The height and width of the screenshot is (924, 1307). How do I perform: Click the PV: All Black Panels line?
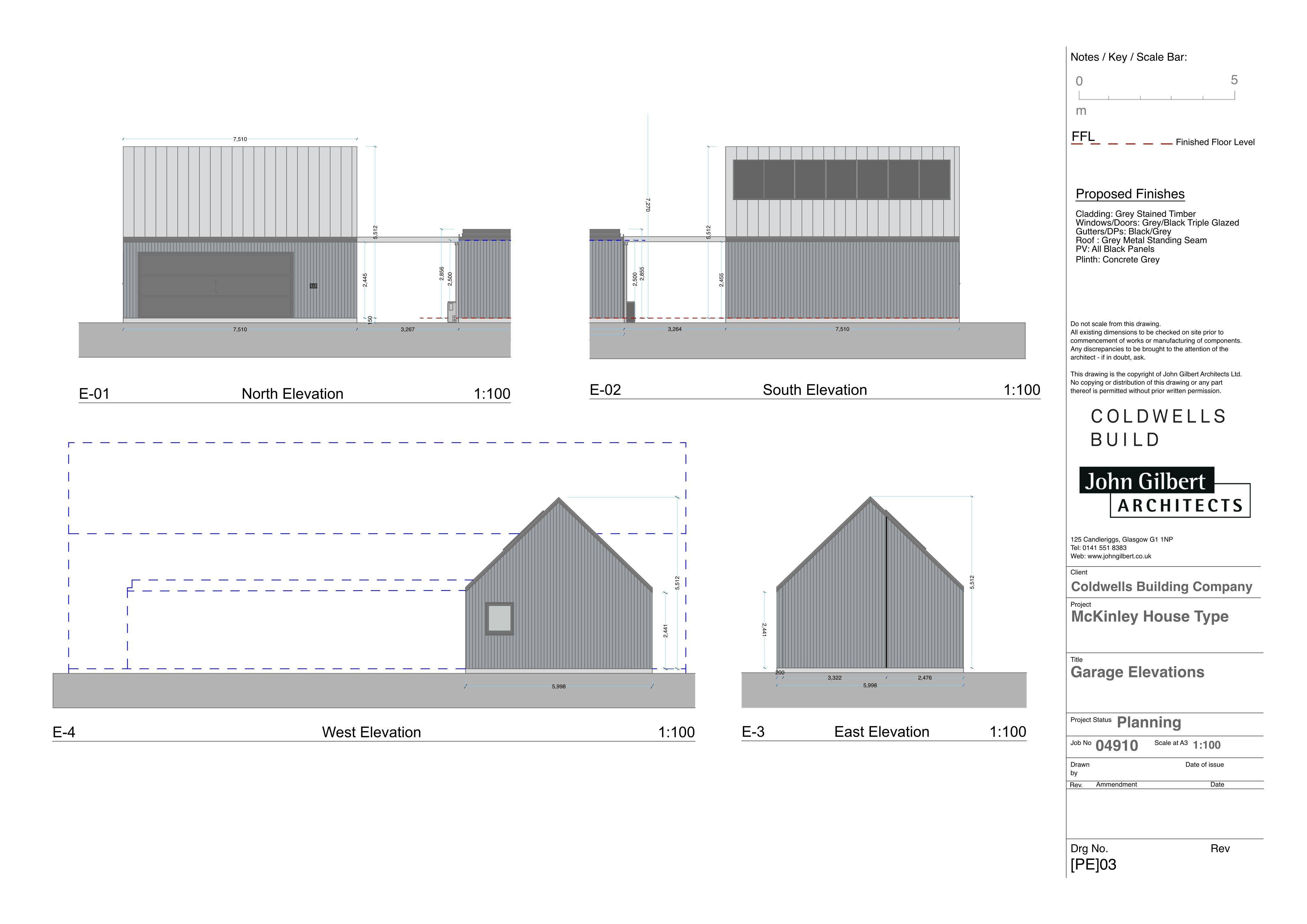(1115, 249)
